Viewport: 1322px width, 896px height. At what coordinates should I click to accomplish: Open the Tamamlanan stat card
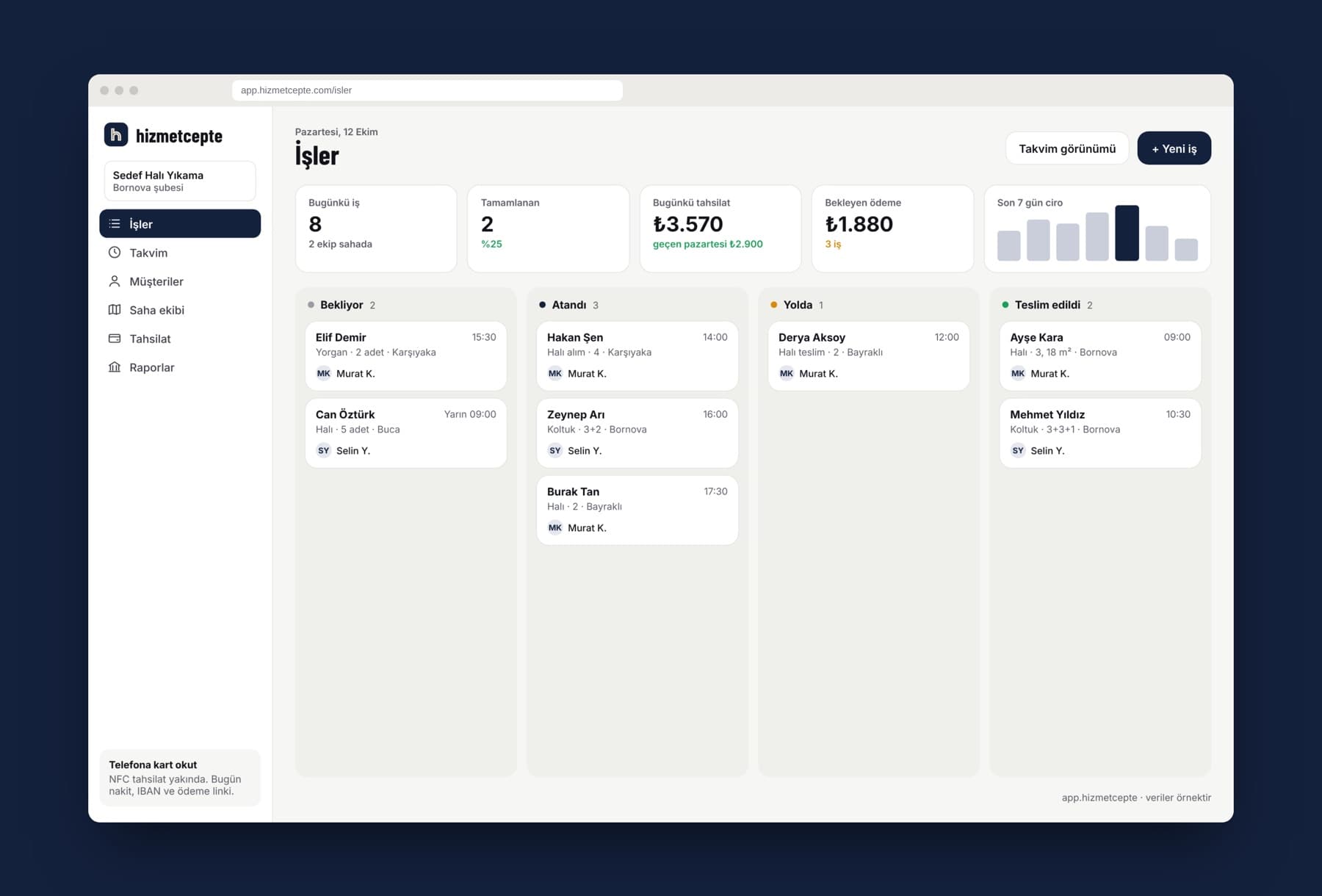pos(548,228)
